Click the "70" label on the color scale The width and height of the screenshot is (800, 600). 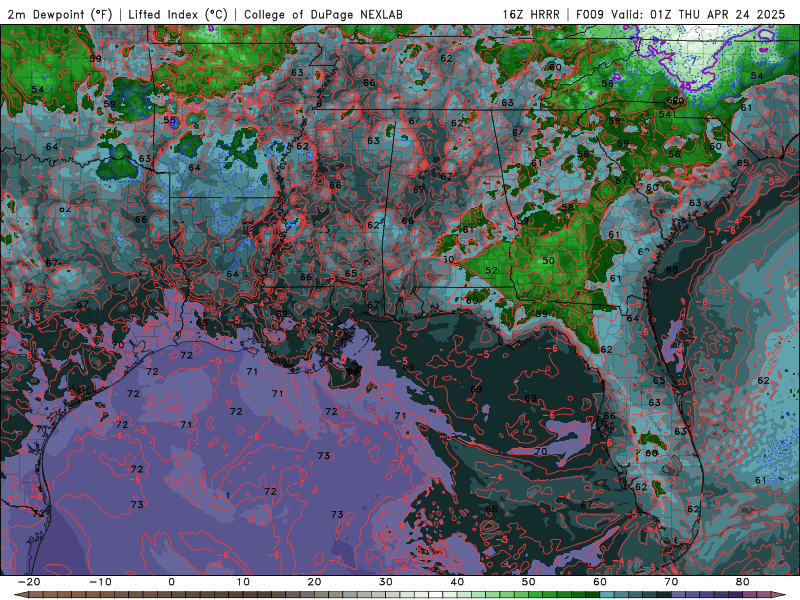coord(671,582)
